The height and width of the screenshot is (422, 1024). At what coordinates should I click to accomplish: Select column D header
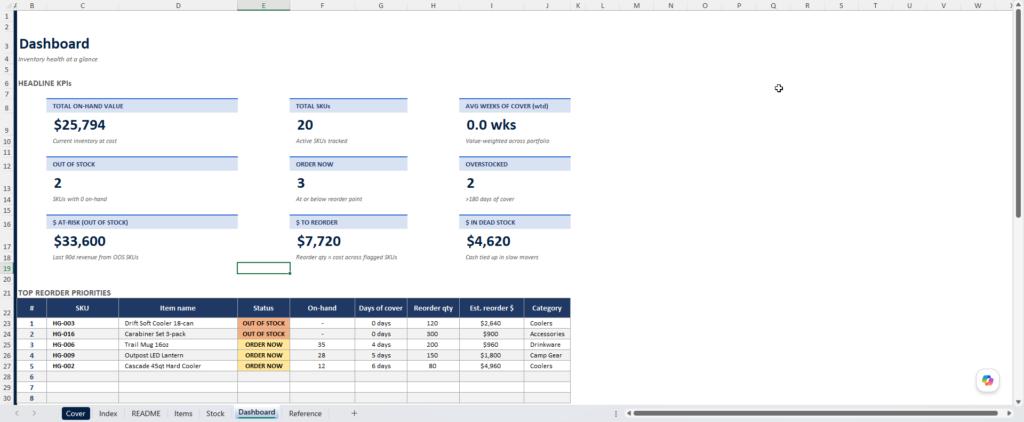(178, 5)
